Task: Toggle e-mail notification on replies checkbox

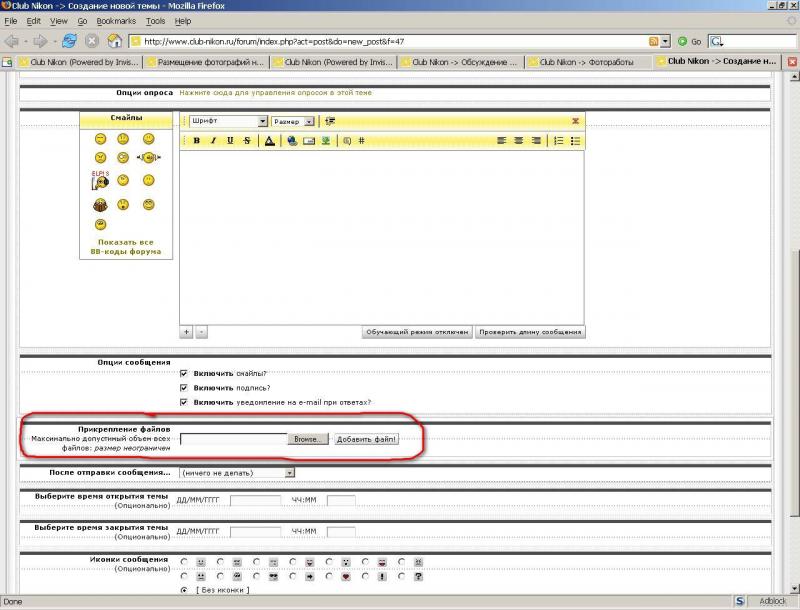Action: click(x=184, y=402)
